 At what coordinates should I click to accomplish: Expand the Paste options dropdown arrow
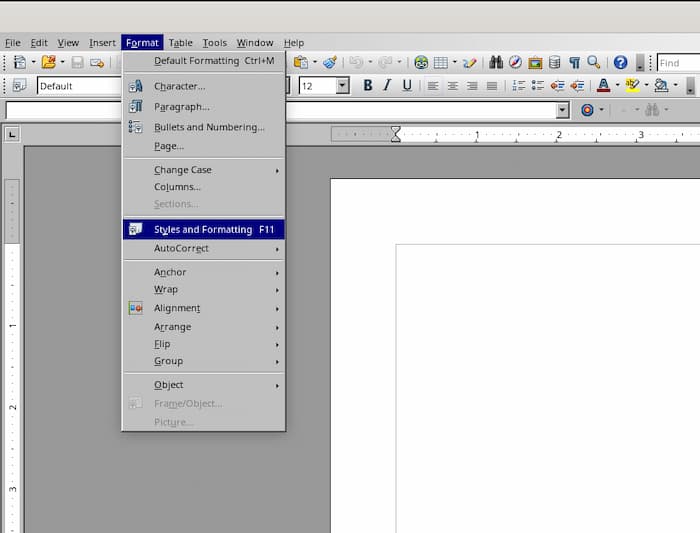pos(315,62)
